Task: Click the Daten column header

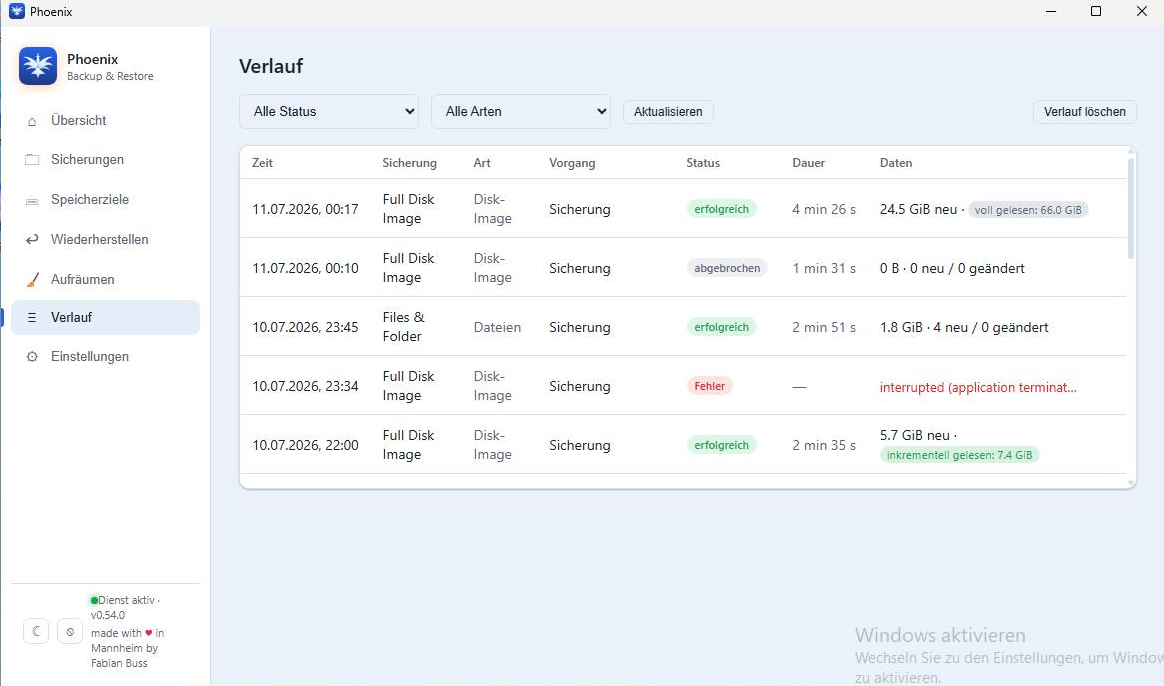Action: [x=896, y=163]
